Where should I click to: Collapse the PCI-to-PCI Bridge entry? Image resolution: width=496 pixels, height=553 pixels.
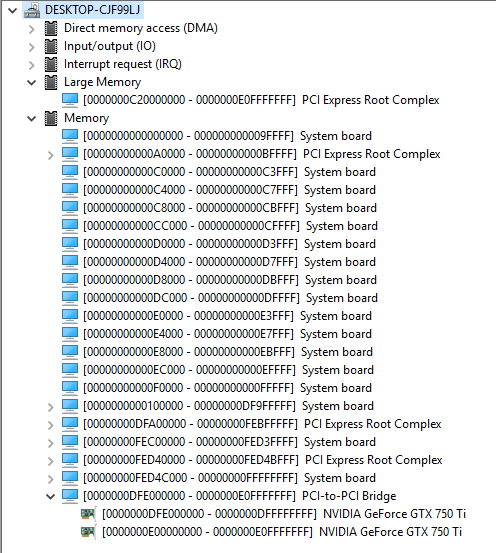tap(51, 497)
